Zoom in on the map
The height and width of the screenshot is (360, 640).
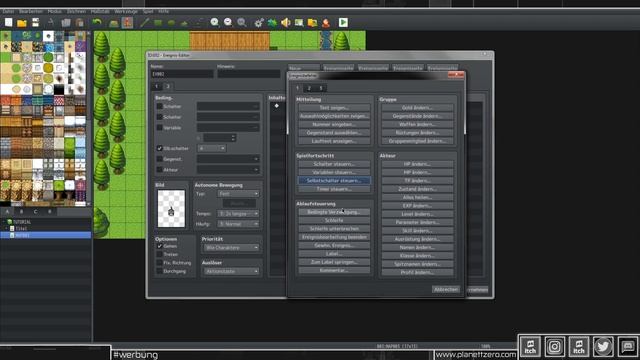click(214, 22)
